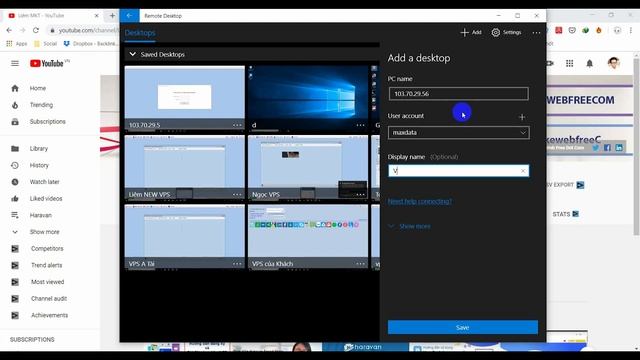Open YouTube notifications bell
Image resolution: width=640 pixels, height=360 pixels.
point(589,63)
